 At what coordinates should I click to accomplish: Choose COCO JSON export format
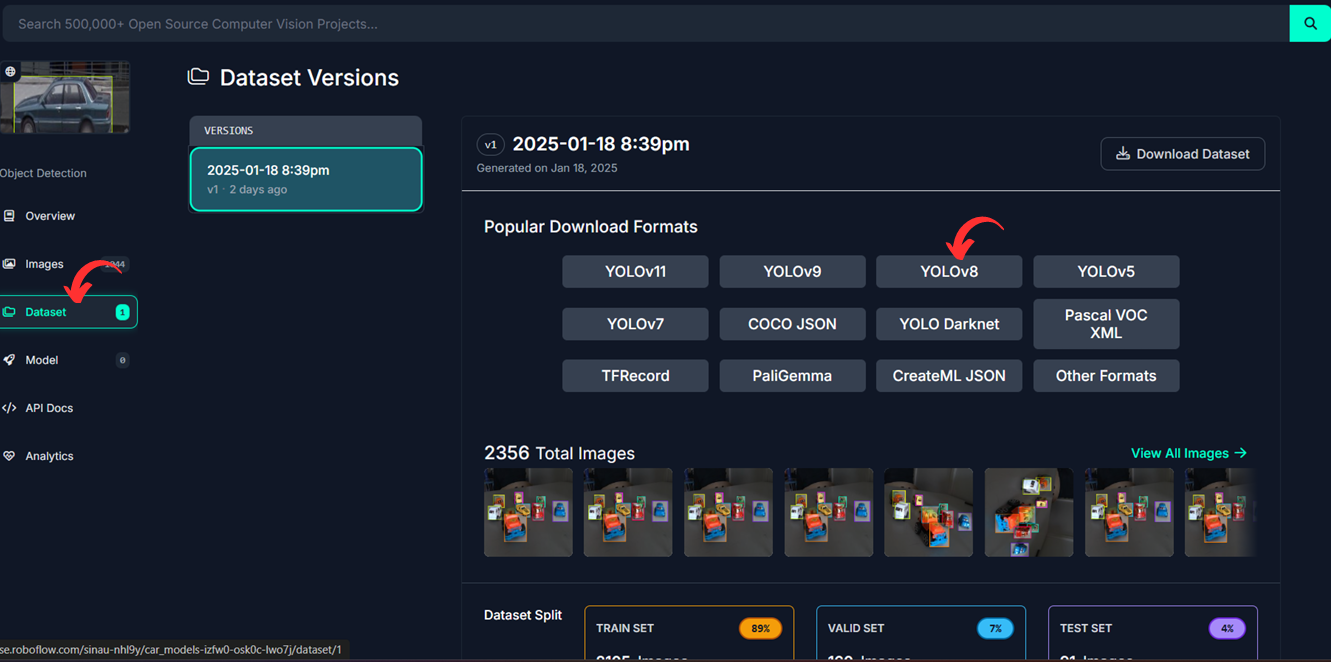pos(792,324)
